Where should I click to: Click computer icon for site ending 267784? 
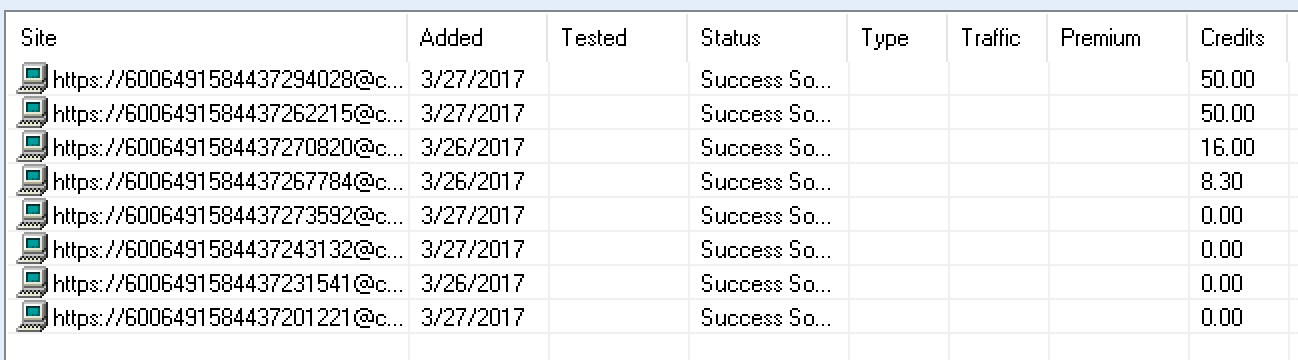tap(34, 181)
